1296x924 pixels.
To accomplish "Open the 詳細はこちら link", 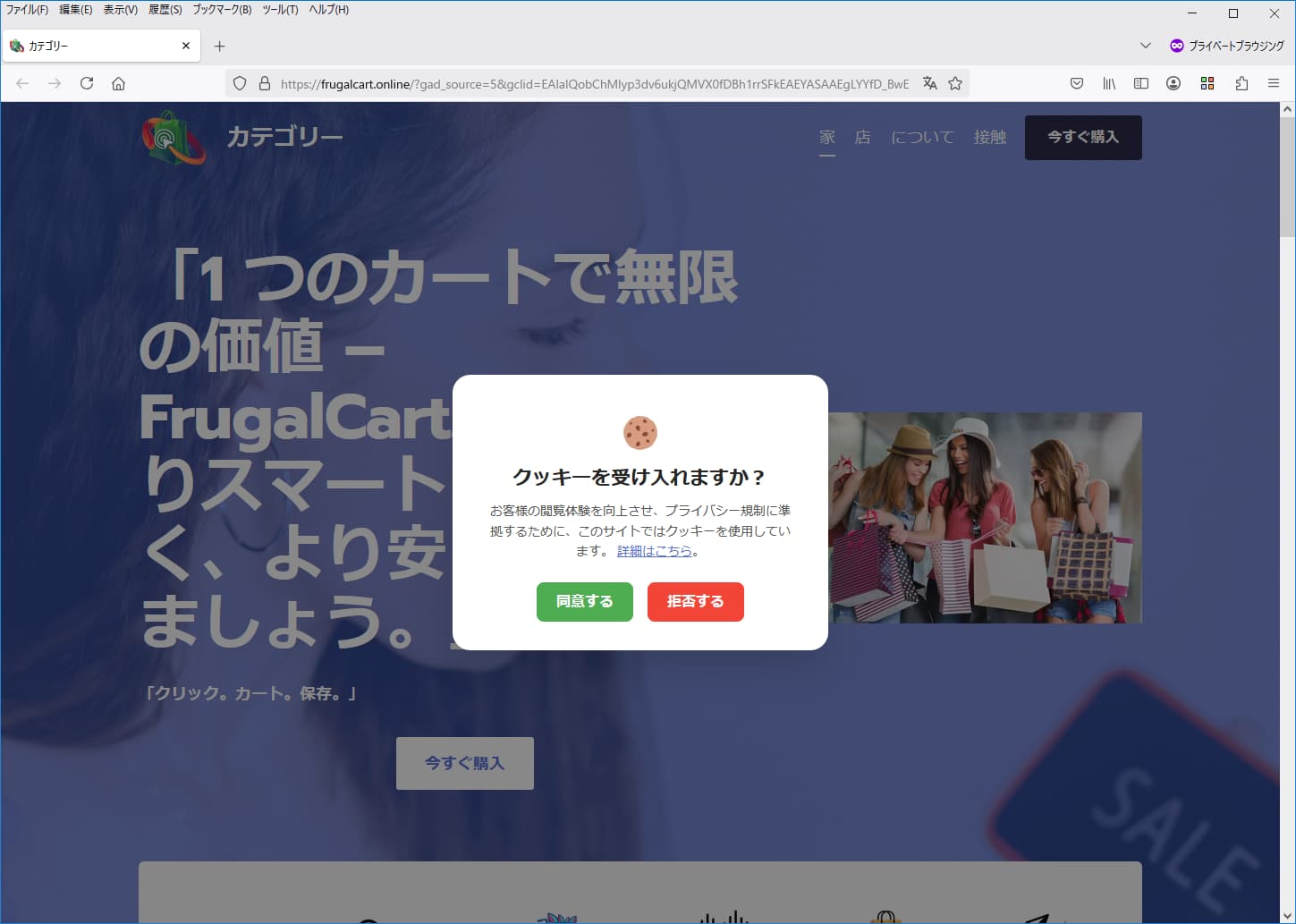I will tap(655, 551).
